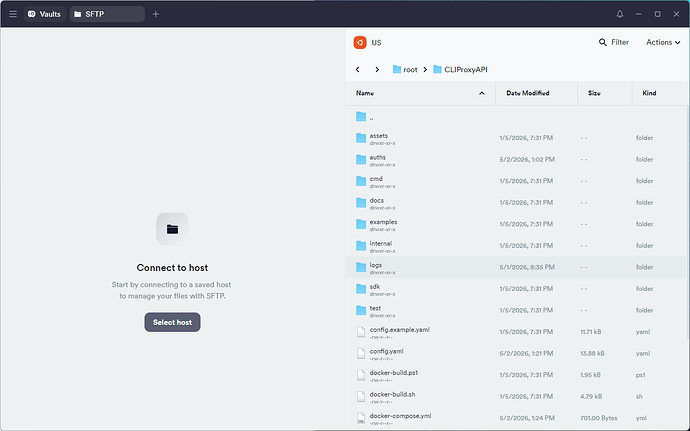Click the 'auths' folder name
Viewport: 690px width, 431px height.
(378, 157)
